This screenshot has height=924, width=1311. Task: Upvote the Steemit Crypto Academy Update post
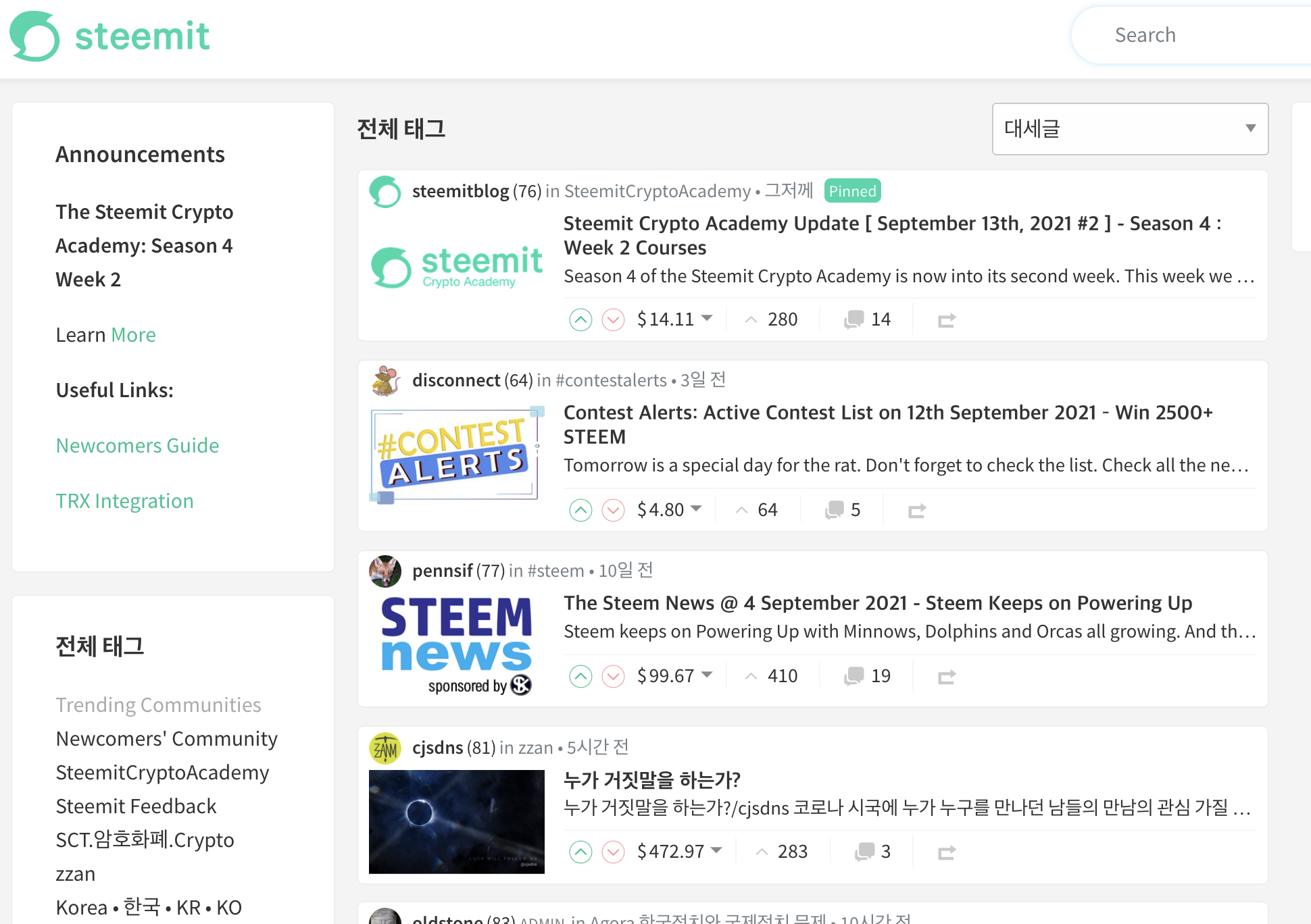coord(580,319)
